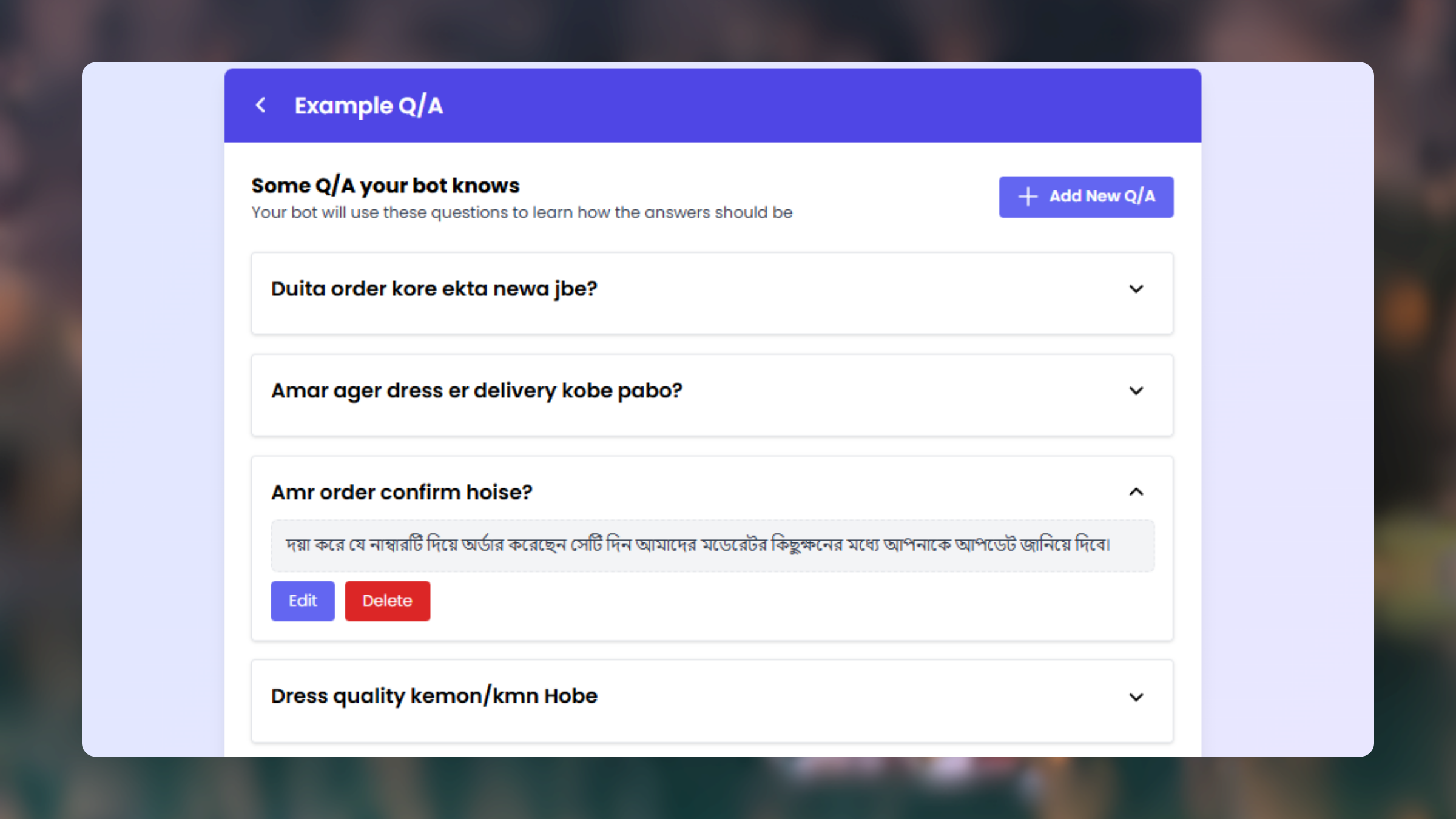Viewport: 1456px width, 819px height.
Task: Click the chevron next to 'Dress quality kemon/kmn Hobe'
Action: coord(1136,696)
